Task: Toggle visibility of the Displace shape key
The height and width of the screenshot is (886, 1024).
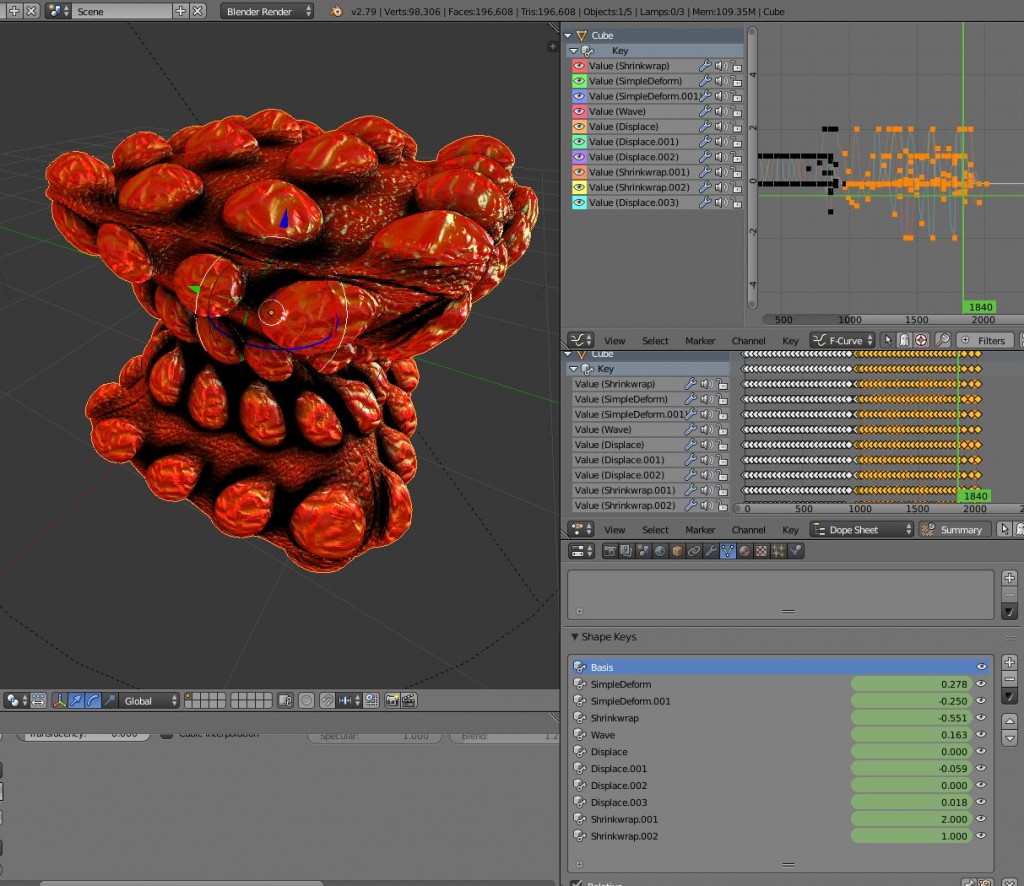Action: click(x=980, y=751)
